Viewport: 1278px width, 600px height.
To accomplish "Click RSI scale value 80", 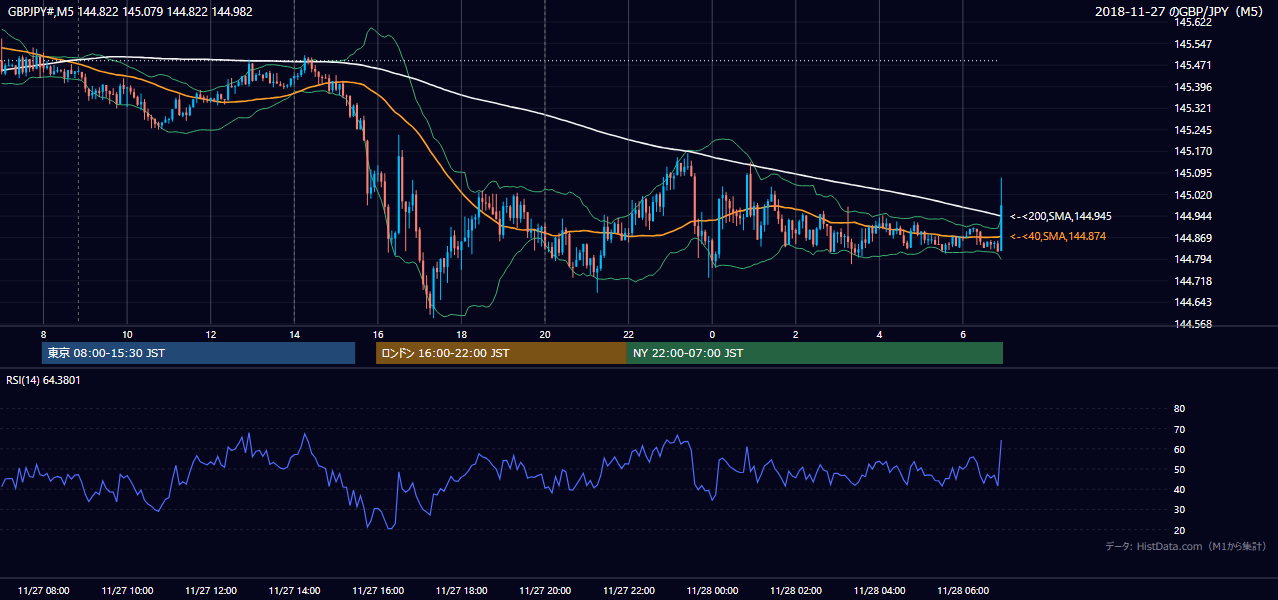I will coord(1179,409).
